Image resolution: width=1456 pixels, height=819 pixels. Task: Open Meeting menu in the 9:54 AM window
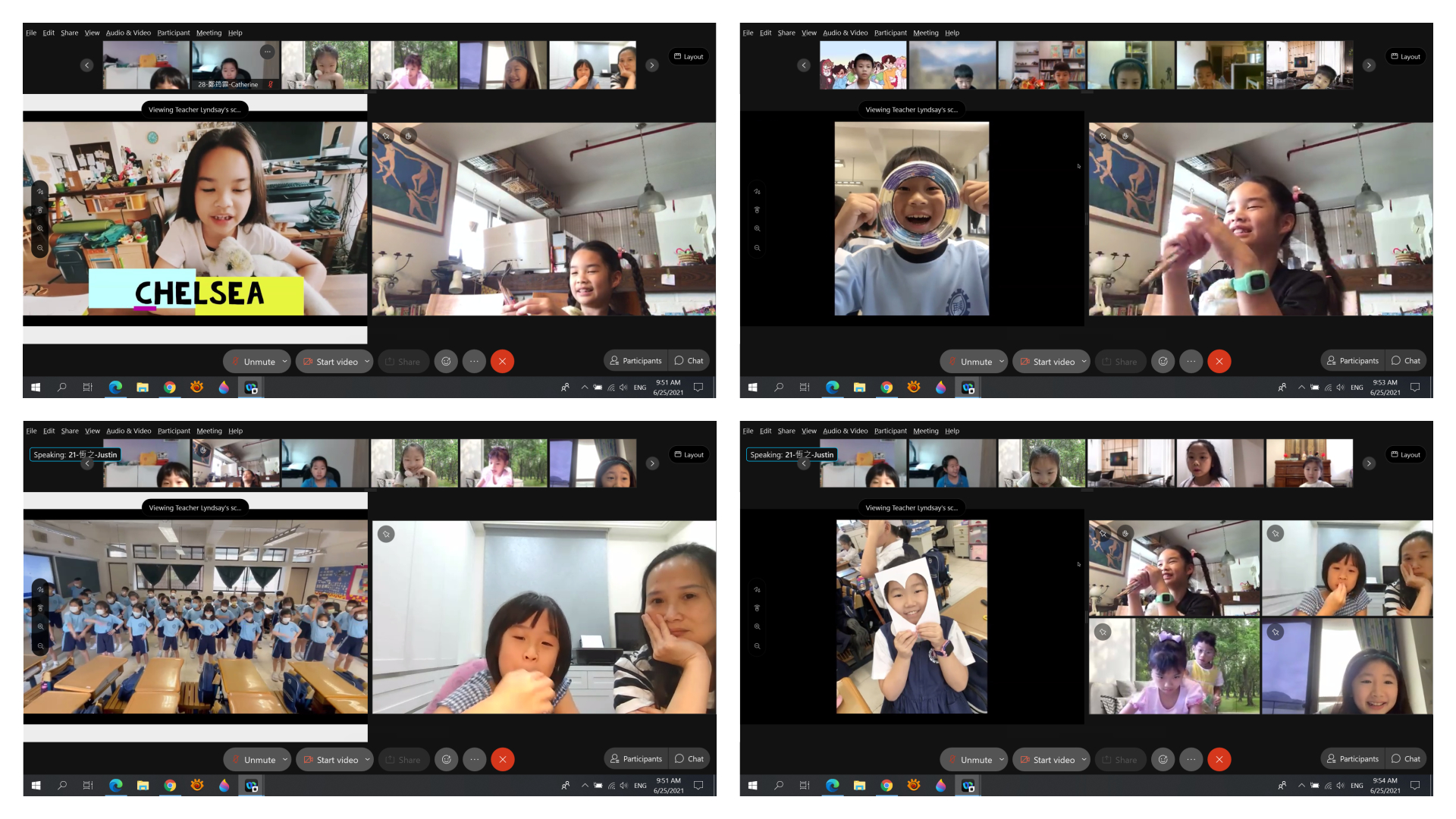coord(925,431)
